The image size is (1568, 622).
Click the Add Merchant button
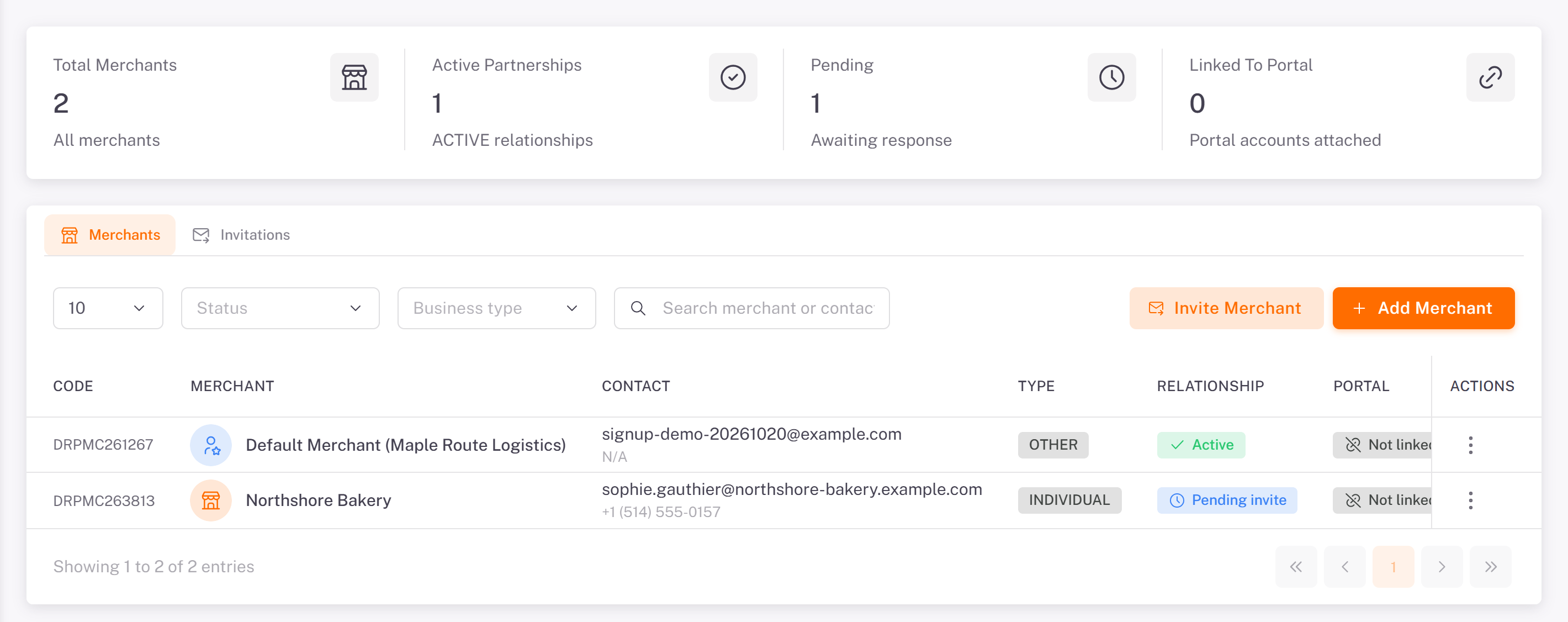[x=1423, y=308]
